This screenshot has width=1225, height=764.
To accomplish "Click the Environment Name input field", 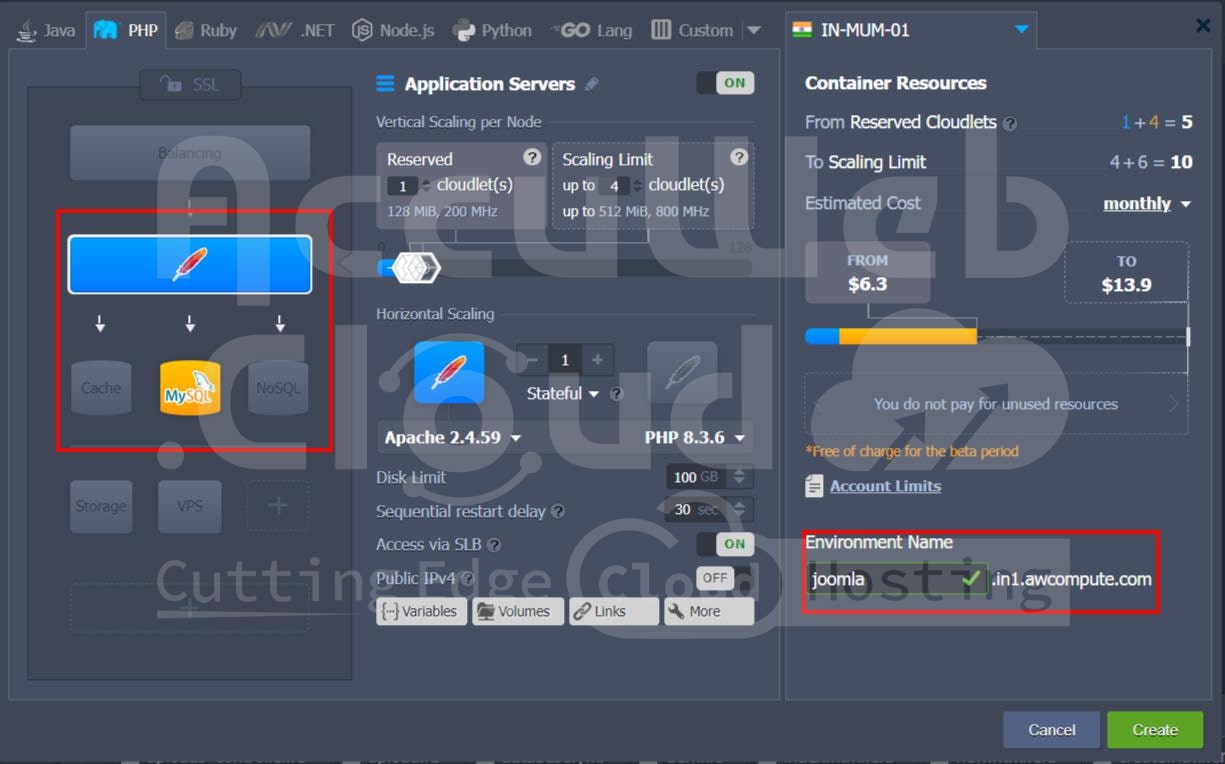I will click(x=884, y=579).
